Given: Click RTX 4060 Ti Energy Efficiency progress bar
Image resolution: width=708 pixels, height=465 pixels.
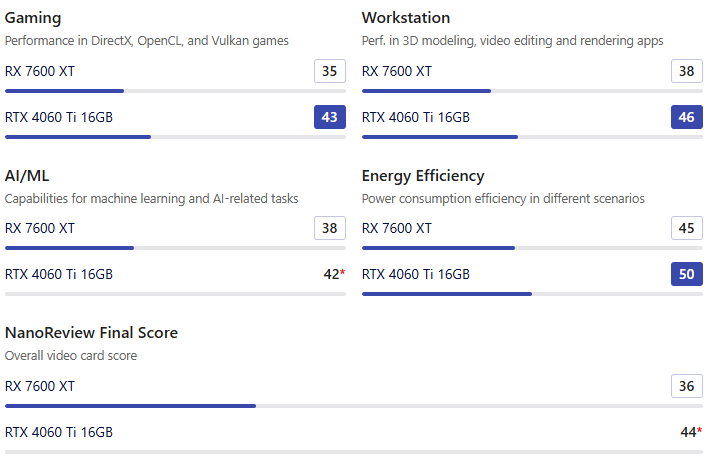Looking at the screenshot, I should tap(532, 294).
